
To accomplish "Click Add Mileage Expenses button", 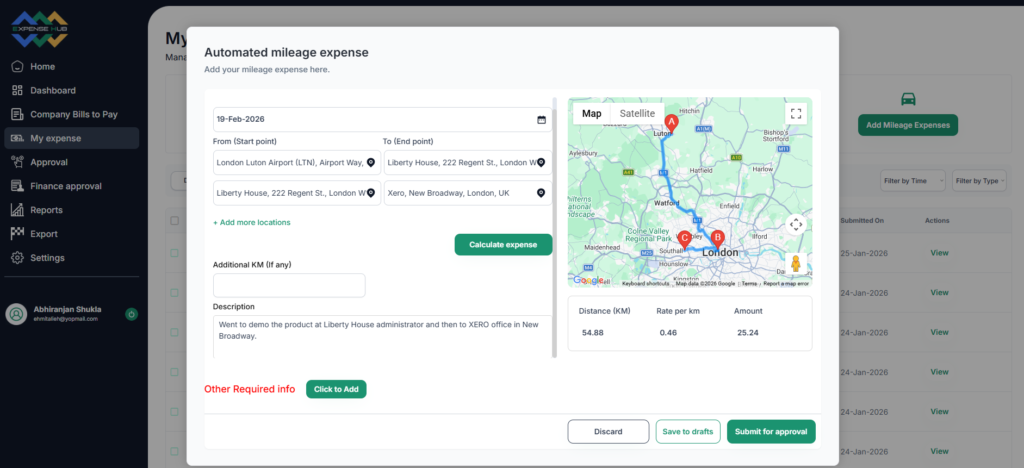I will click(x=908, y=125).
